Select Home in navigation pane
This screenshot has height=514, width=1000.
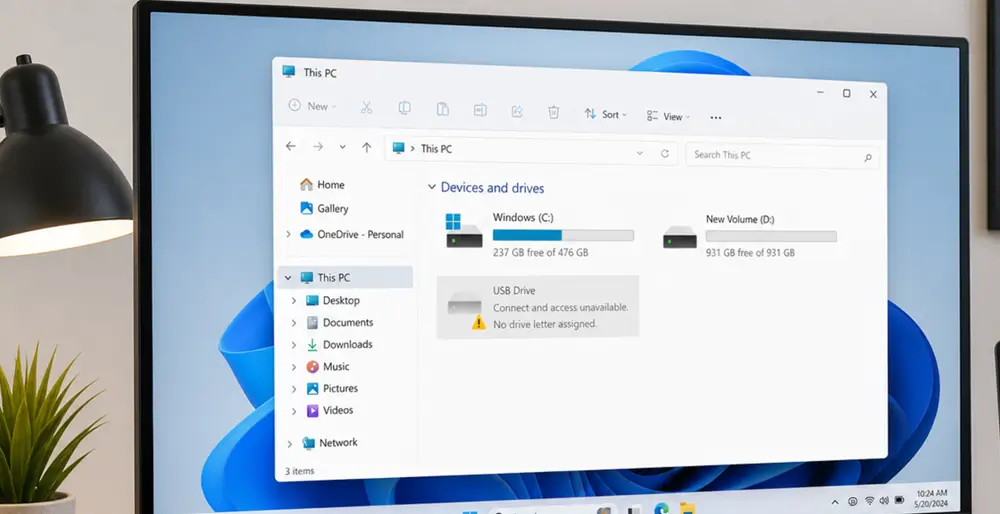tap(323, 184)
